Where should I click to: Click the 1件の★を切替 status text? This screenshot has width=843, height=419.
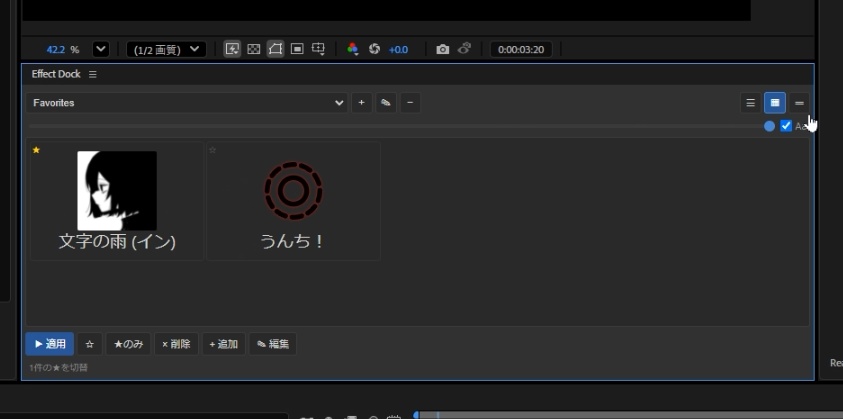[x=59, y=368]
